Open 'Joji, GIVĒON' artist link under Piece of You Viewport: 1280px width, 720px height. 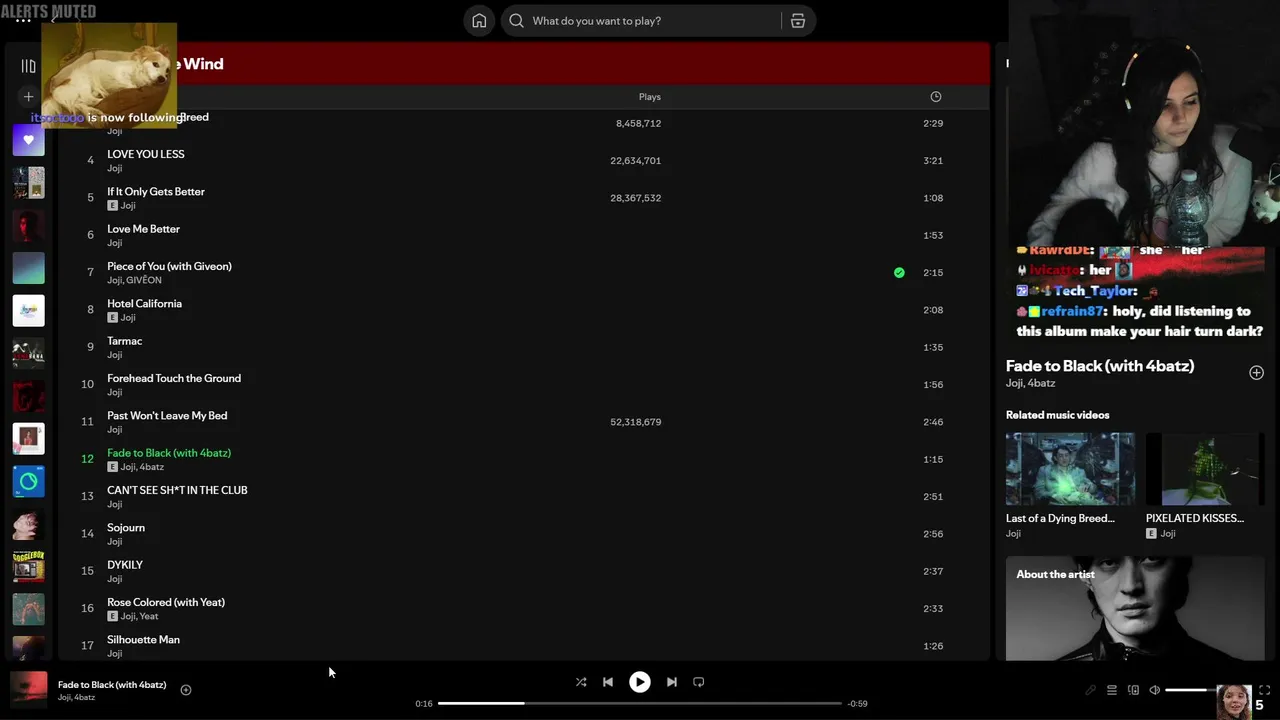(134, 280)
